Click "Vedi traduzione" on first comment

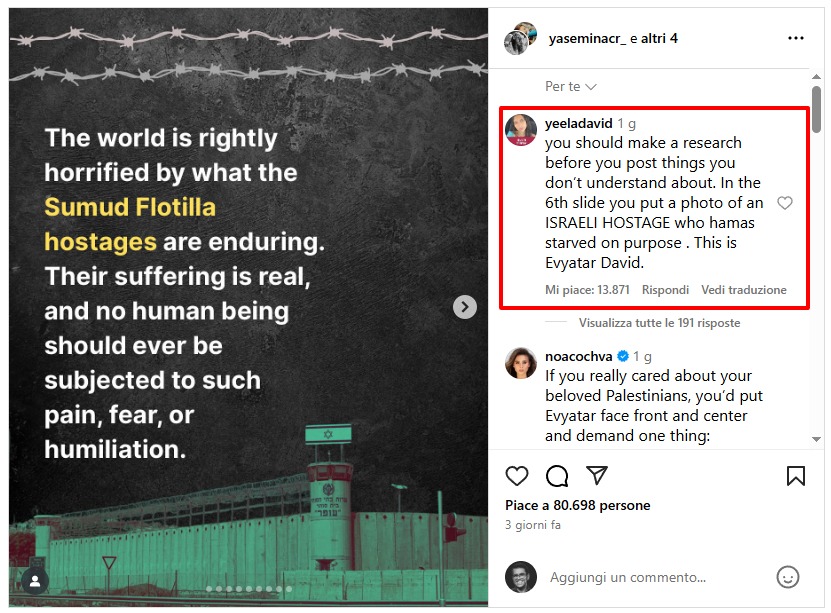(x=744, y=290)
